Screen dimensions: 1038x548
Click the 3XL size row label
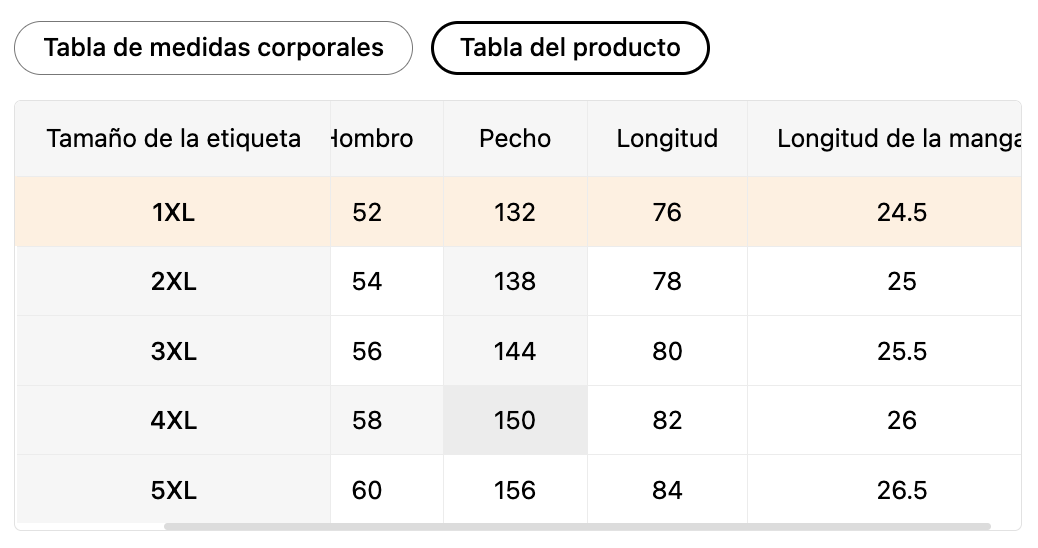pyautogui.click(x=173, y=352)
